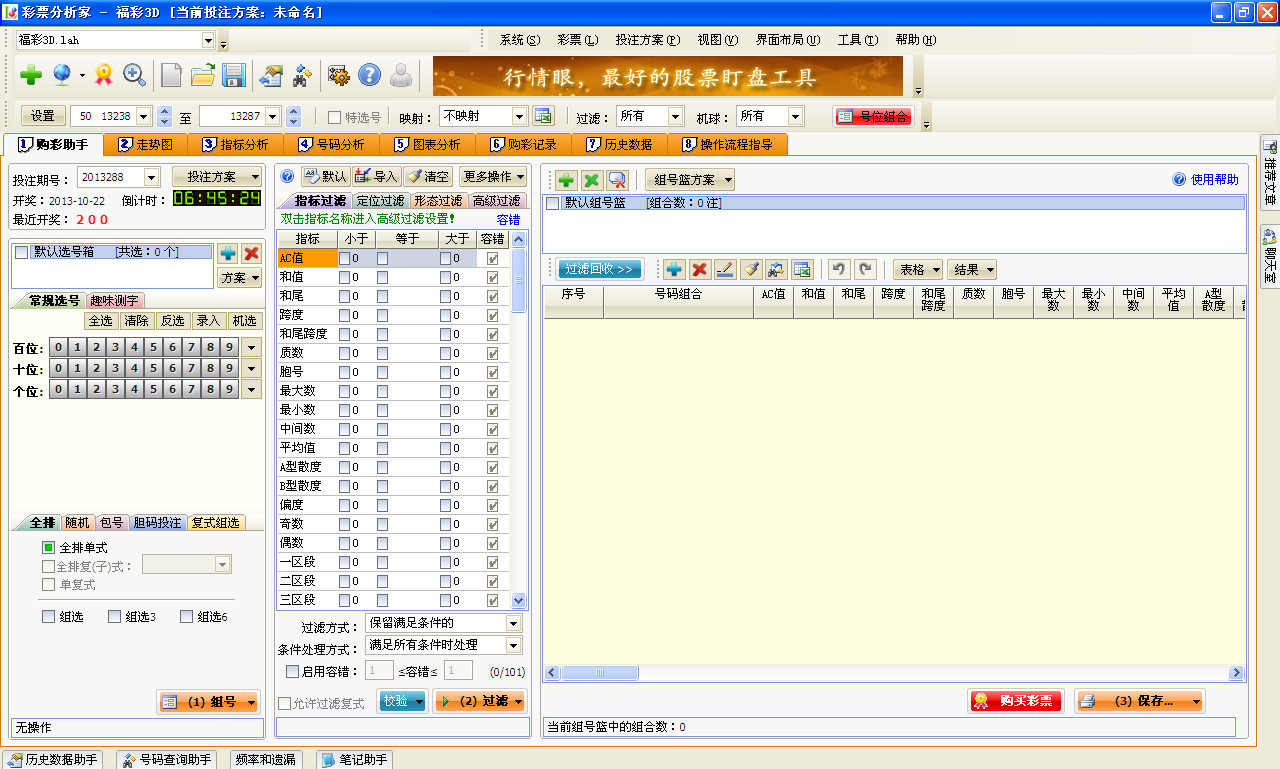Click the 清空 eraser icon in the filter panel
This screenshot has width=1280, height=769.
[428, 177]
